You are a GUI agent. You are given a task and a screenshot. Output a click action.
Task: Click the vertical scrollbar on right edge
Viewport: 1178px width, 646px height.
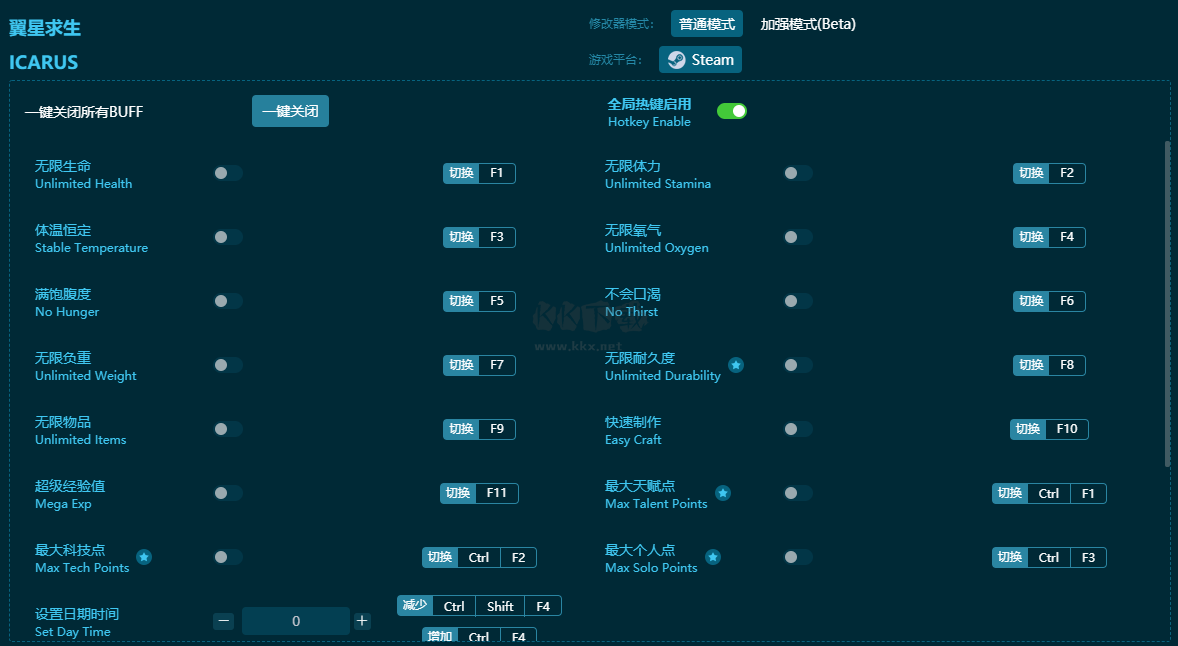pos(1167,304)
